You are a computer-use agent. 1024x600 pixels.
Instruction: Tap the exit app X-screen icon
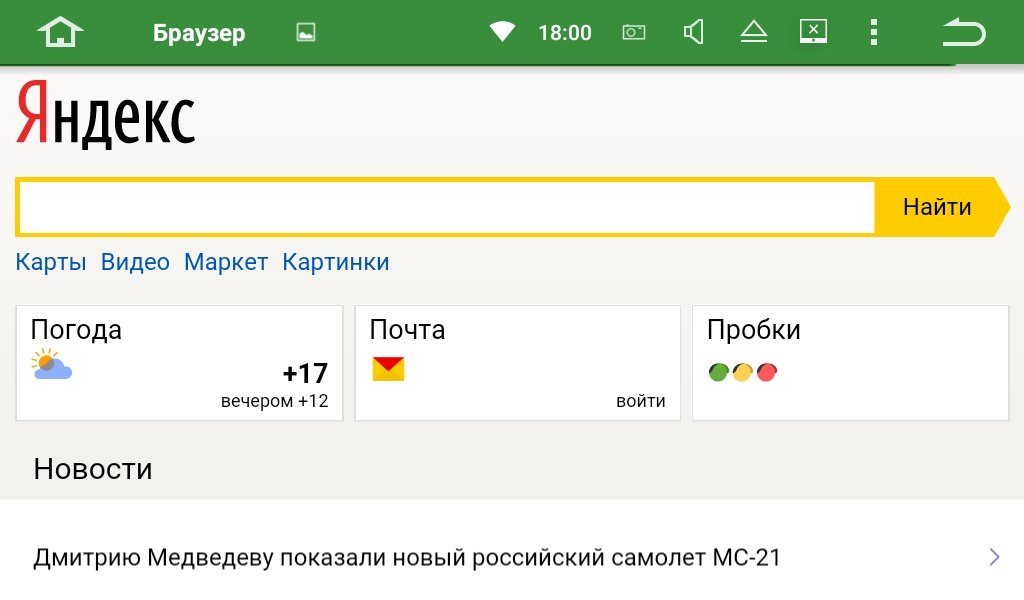coord(813,31)
